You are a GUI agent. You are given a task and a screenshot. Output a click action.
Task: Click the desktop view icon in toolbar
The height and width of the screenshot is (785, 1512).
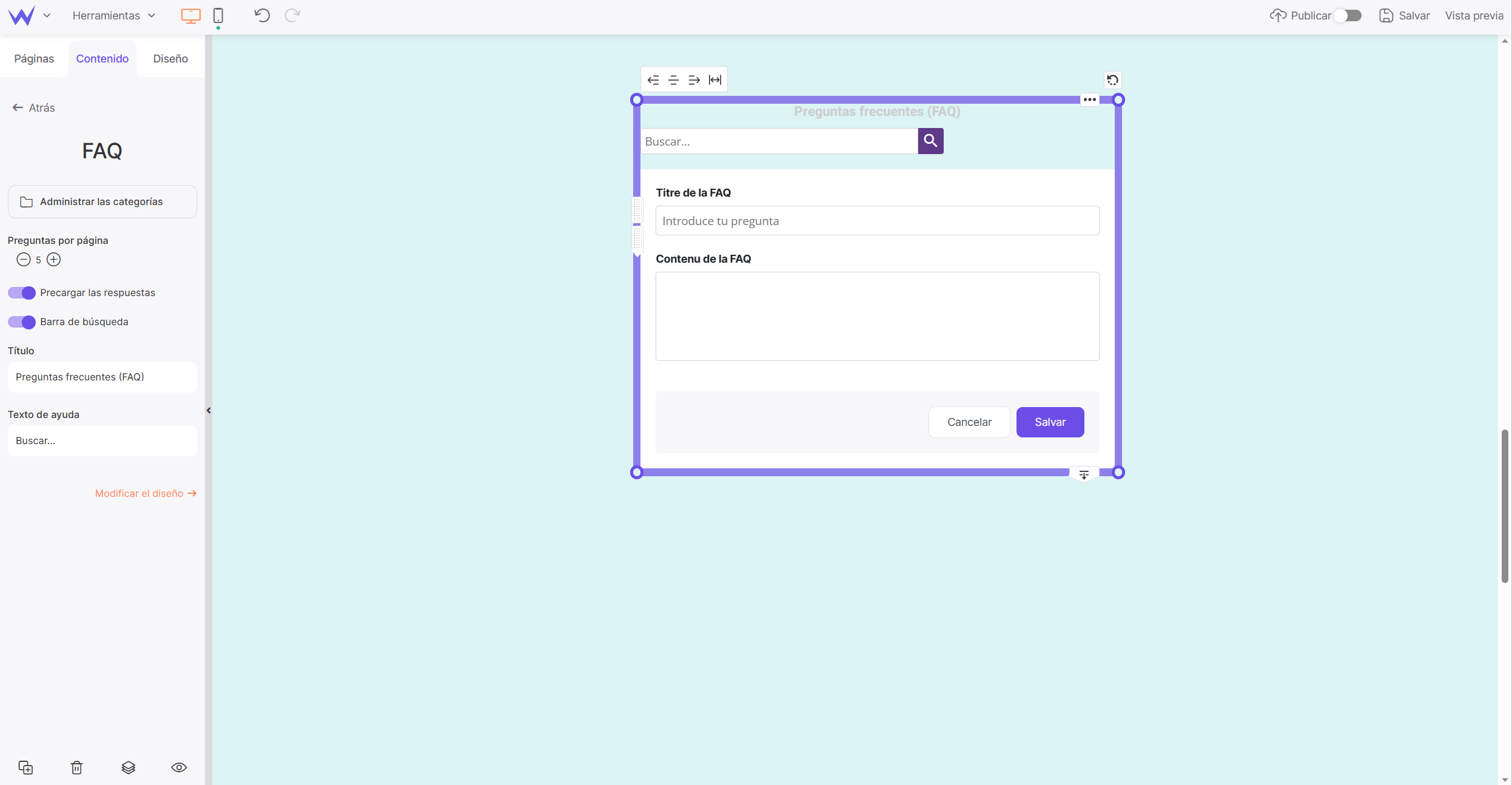click(190, 15)
